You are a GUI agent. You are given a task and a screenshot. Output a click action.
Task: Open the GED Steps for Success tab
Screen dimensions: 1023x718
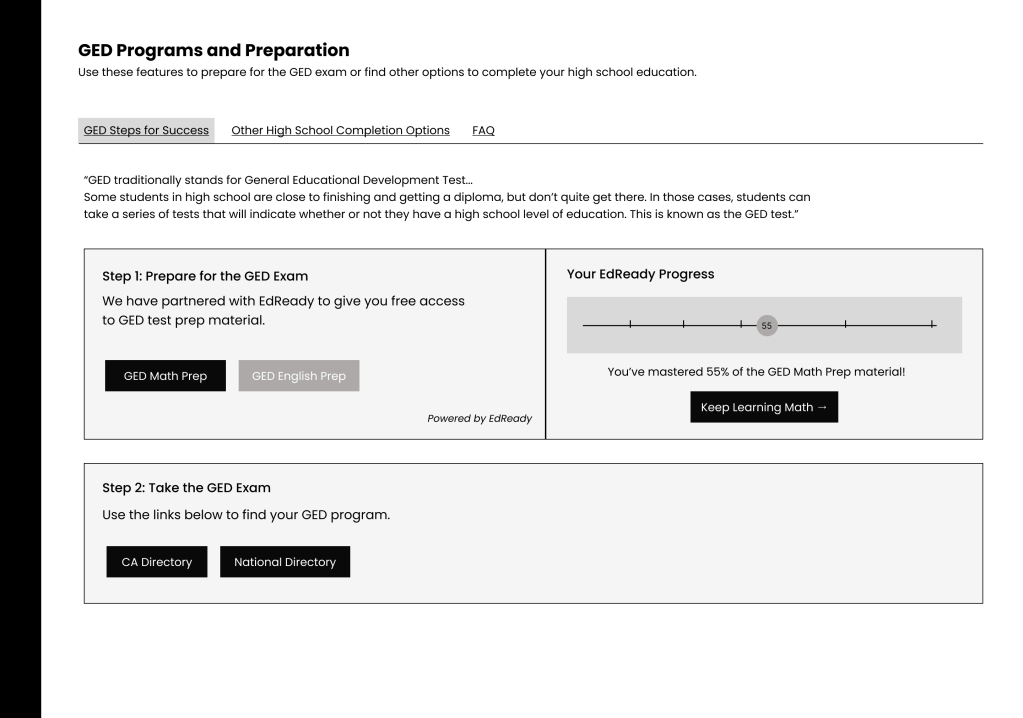[x=146, y=130]
